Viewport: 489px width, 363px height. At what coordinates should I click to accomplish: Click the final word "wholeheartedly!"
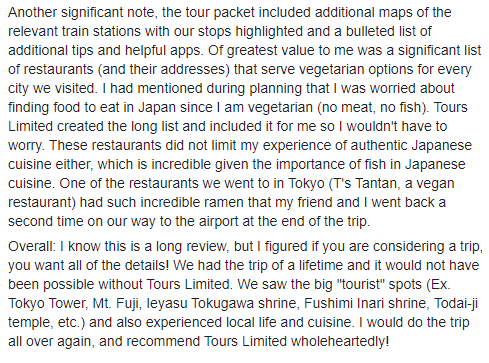coord(340,342)
